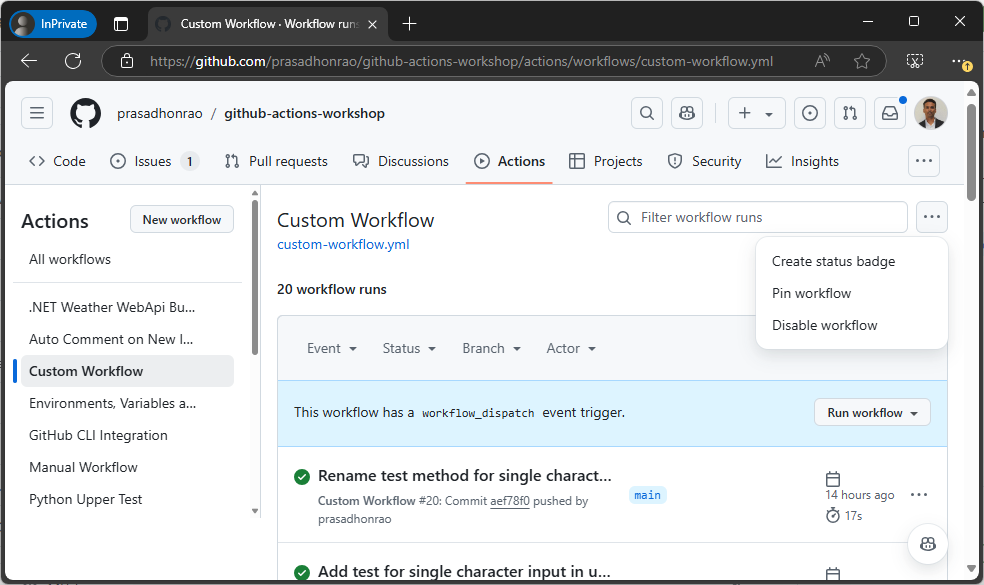The height and width of the screenshot is (585, 984).
Task: Reload the page with the refresh icon
Action: click(x=73, y=61)
